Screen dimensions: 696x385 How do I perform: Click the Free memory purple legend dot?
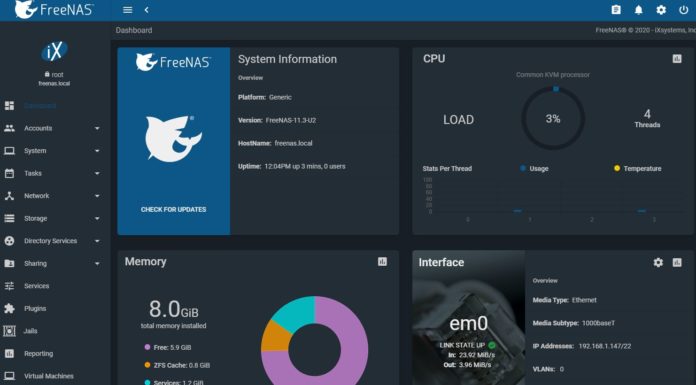click(147, 347)
